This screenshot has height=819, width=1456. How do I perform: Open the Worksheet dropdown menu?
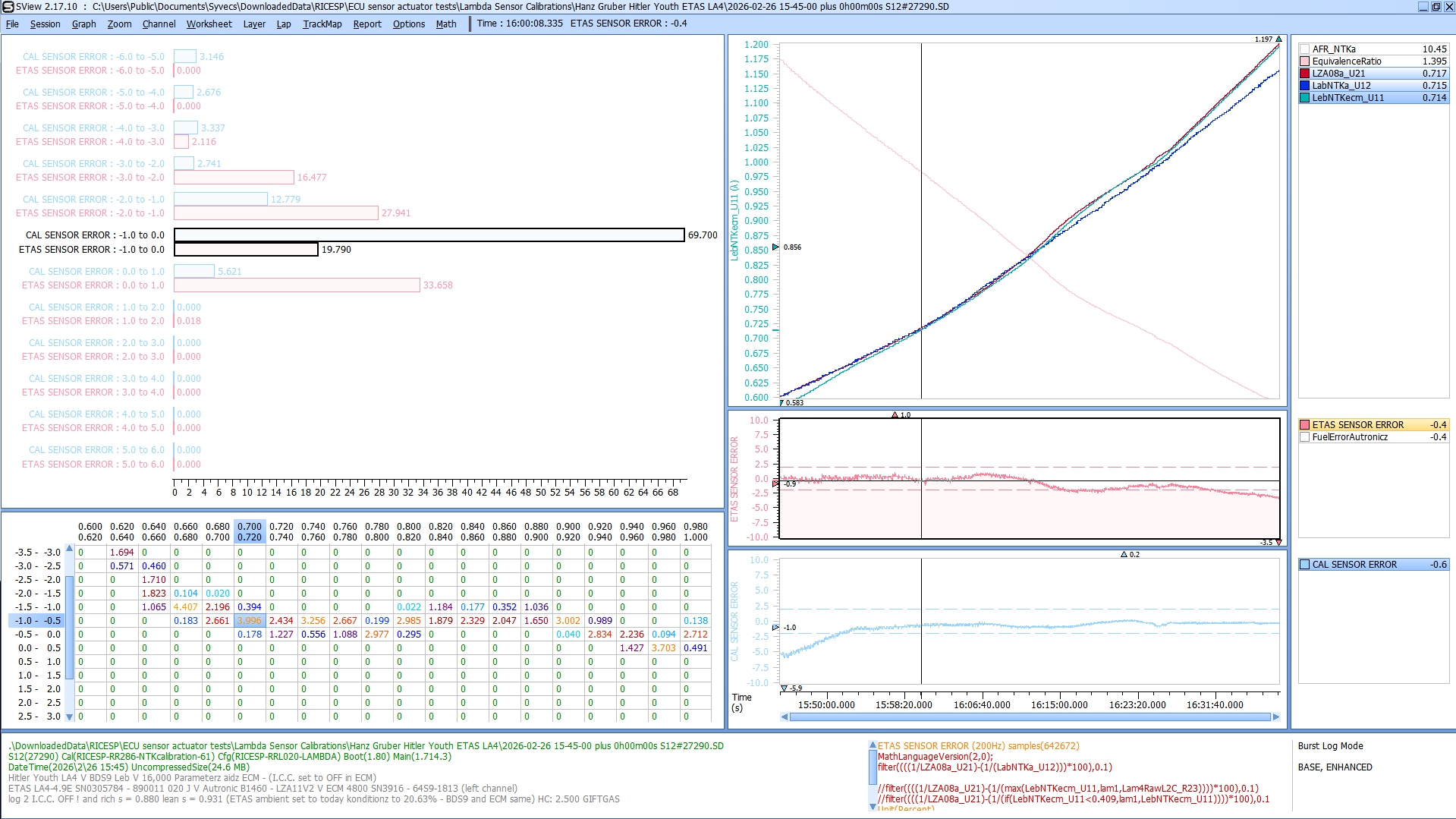pos(209,24)
